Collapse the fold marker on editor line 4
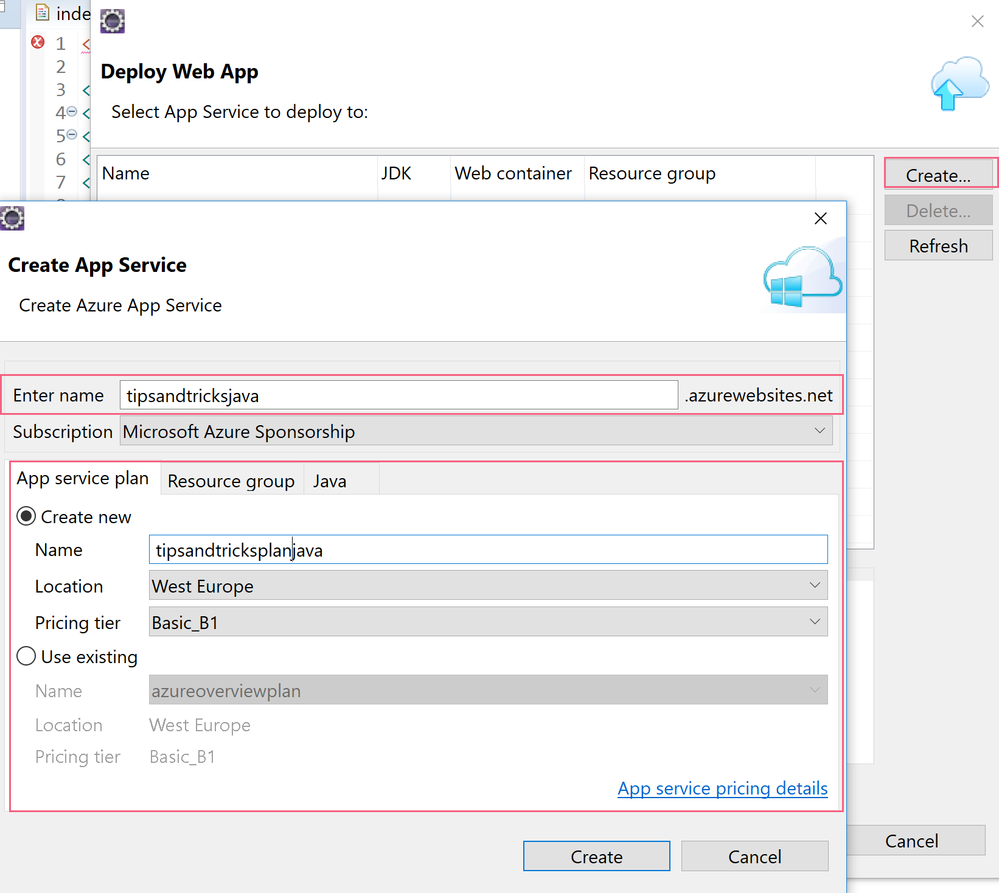Viewport: 999px width, 893px height. click(72, 111)
